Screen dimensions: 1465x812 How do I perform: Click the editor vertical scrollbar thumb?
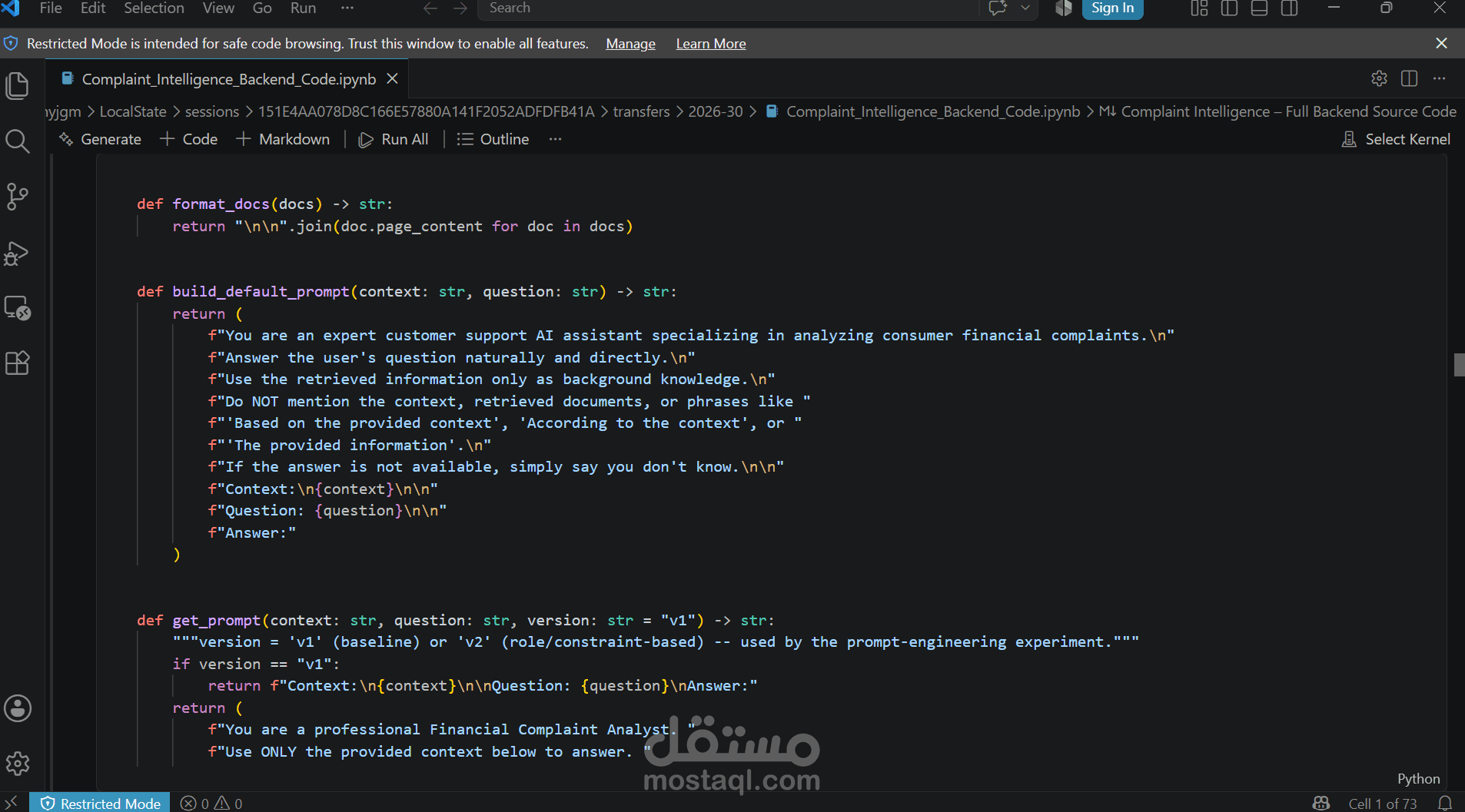click(x=1459, y=364)
